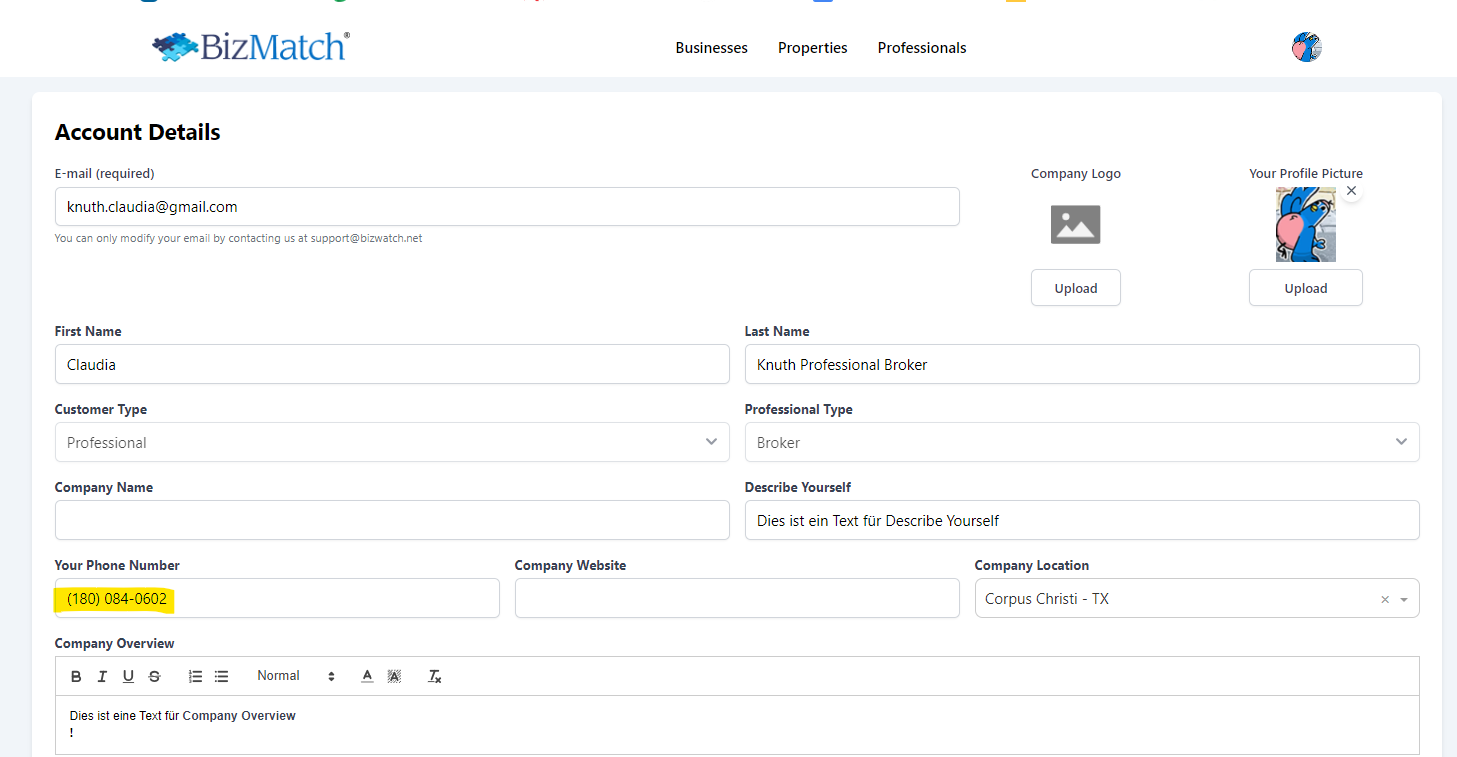Open the Normal text style selector

pos(295,676)
